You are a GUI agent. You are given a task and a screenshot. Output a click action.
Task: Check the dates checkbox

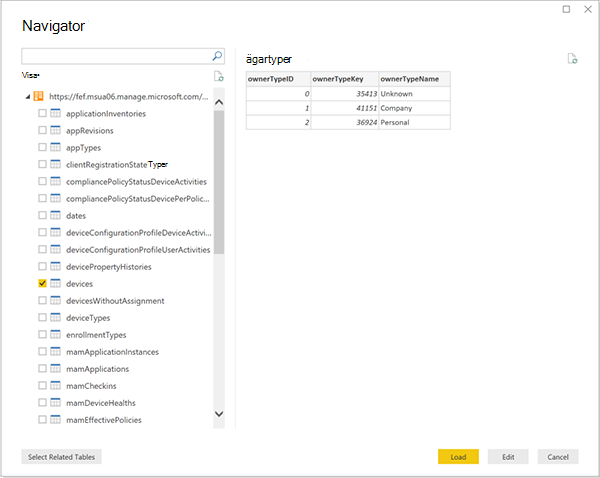[42, 215]
